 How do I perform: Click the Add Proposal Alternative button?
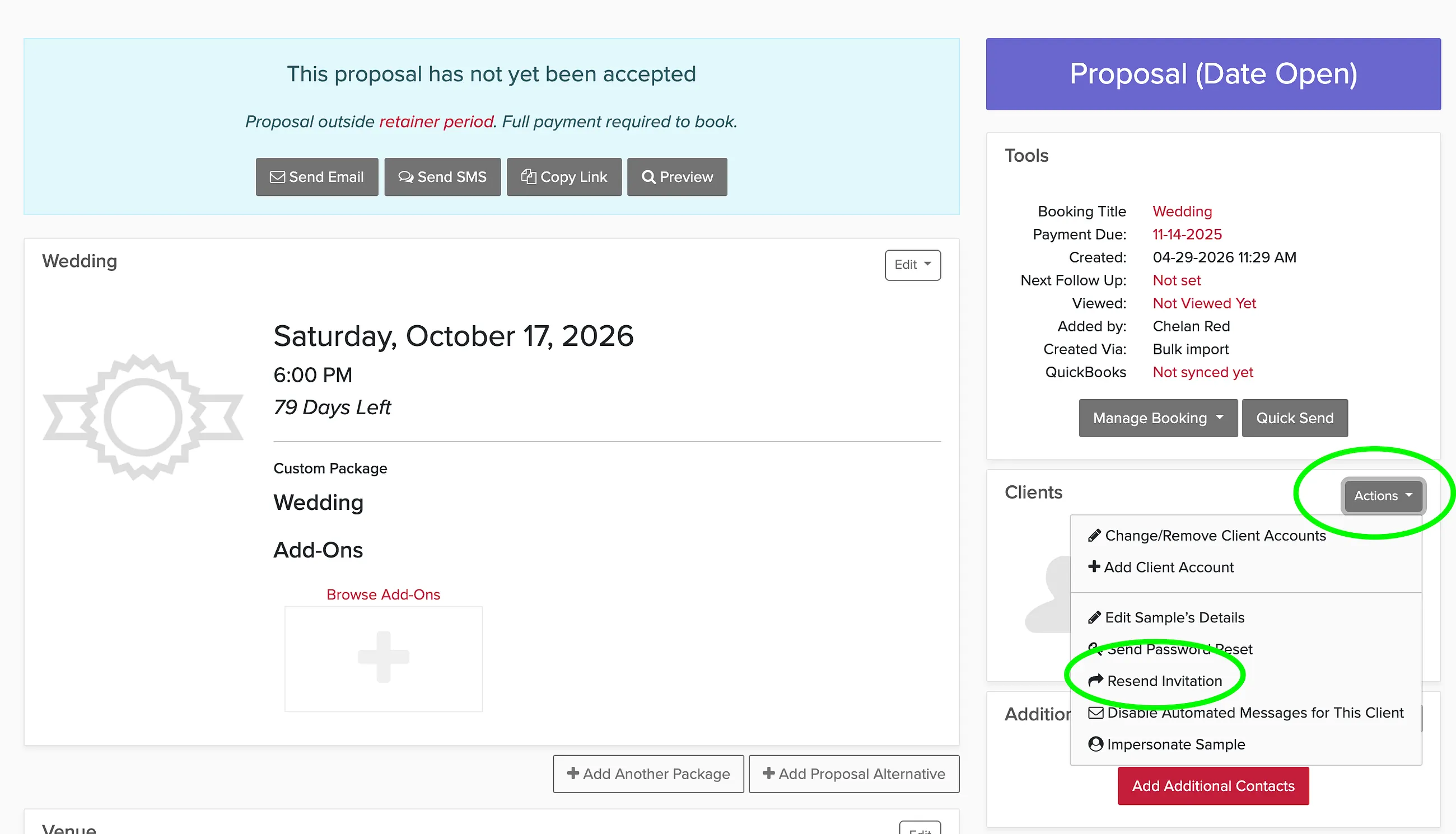pyautogui.click(x=854, y=774)
